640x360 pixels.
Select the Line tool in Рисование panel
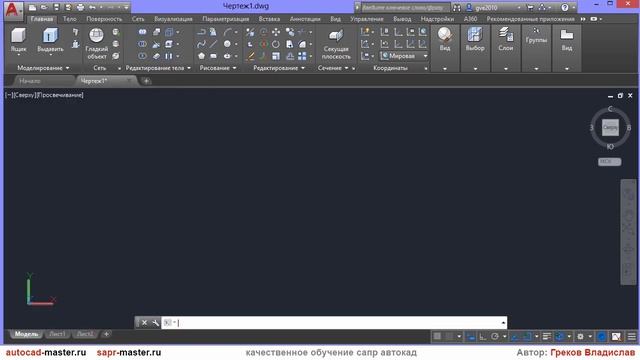tap(213, 44)
